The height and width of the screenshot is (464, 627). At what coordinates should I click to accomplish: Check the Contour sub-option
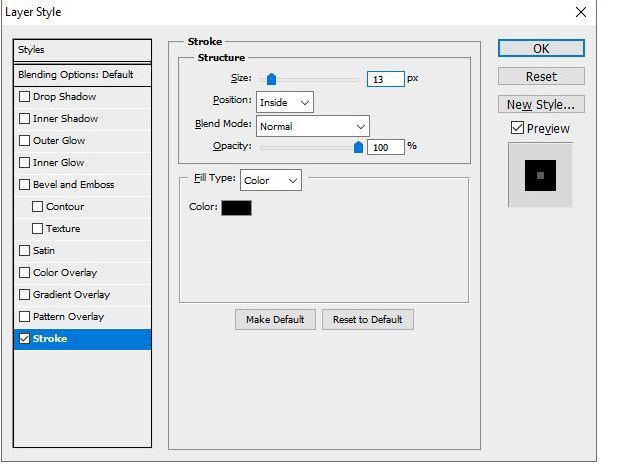coord(38,207)
